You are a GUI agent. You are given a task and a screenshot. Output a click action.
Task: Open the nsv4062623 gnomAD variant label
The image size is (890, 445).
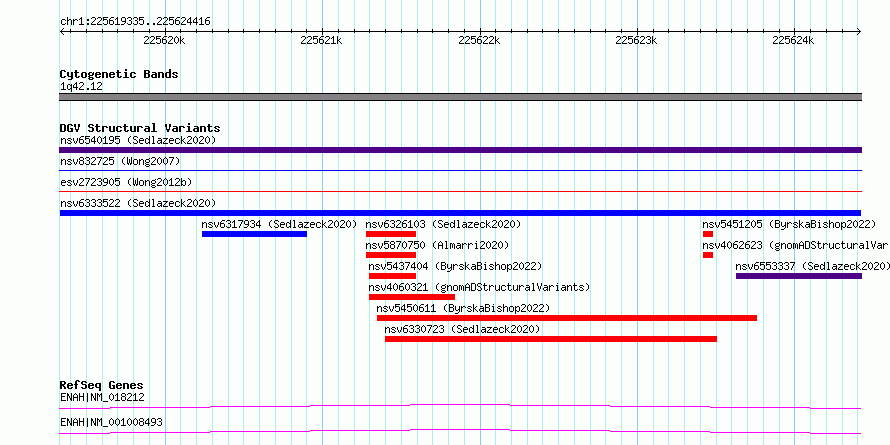click(796, 245)
